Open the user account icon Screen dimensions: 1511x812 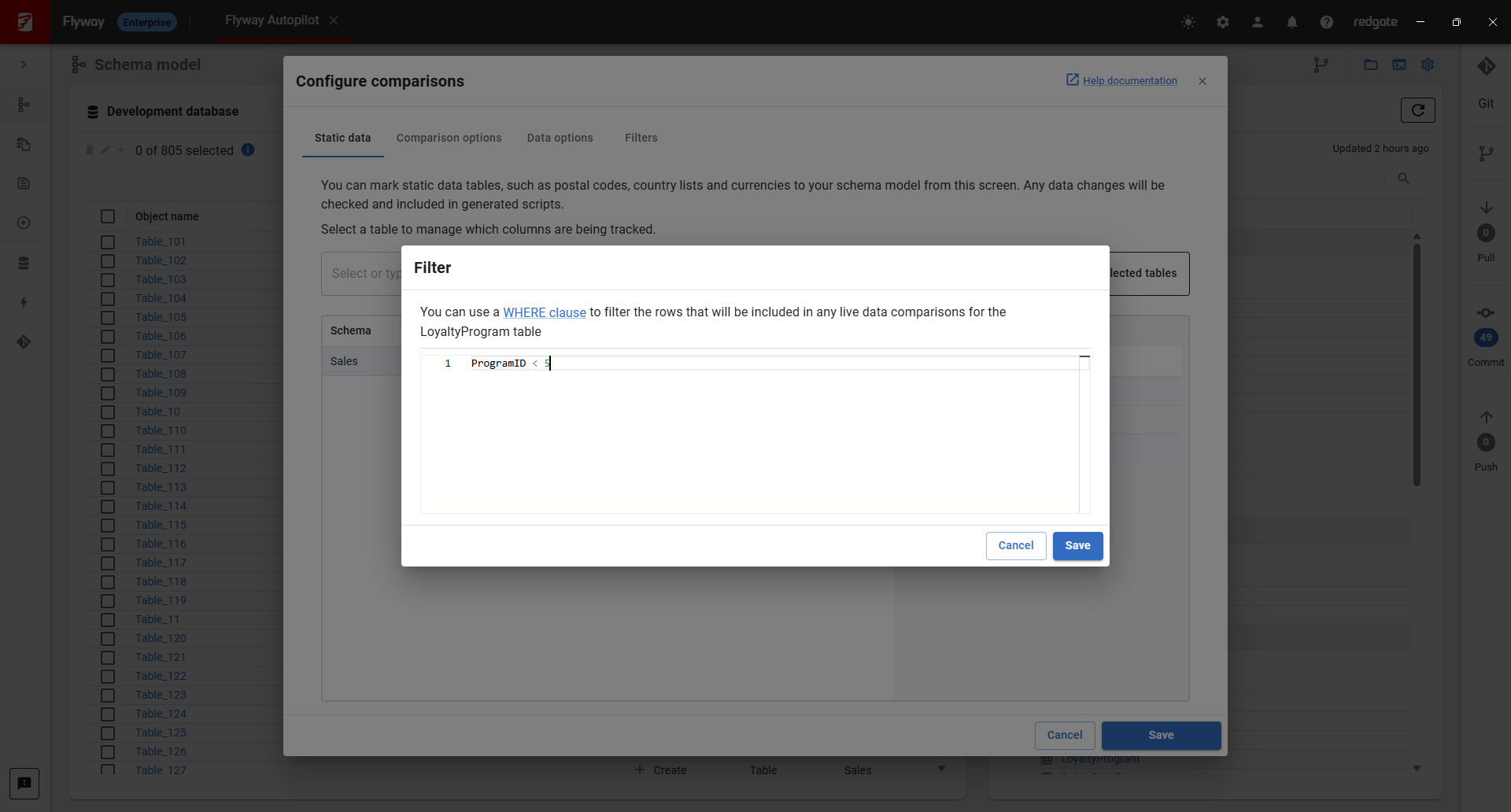(1258, 22)
